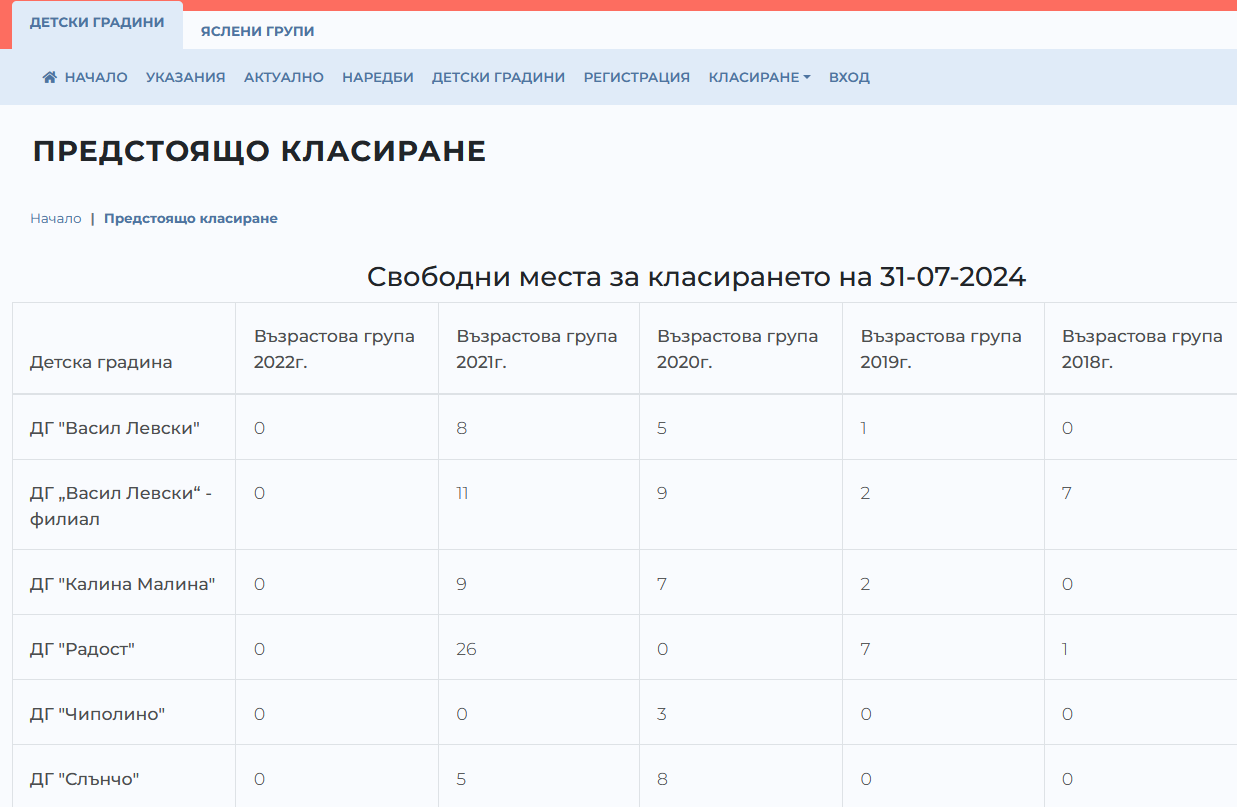Select the ДГ "Чиполино" row name
This screenshot has height=807, width=1237.
tap(97, 714)
